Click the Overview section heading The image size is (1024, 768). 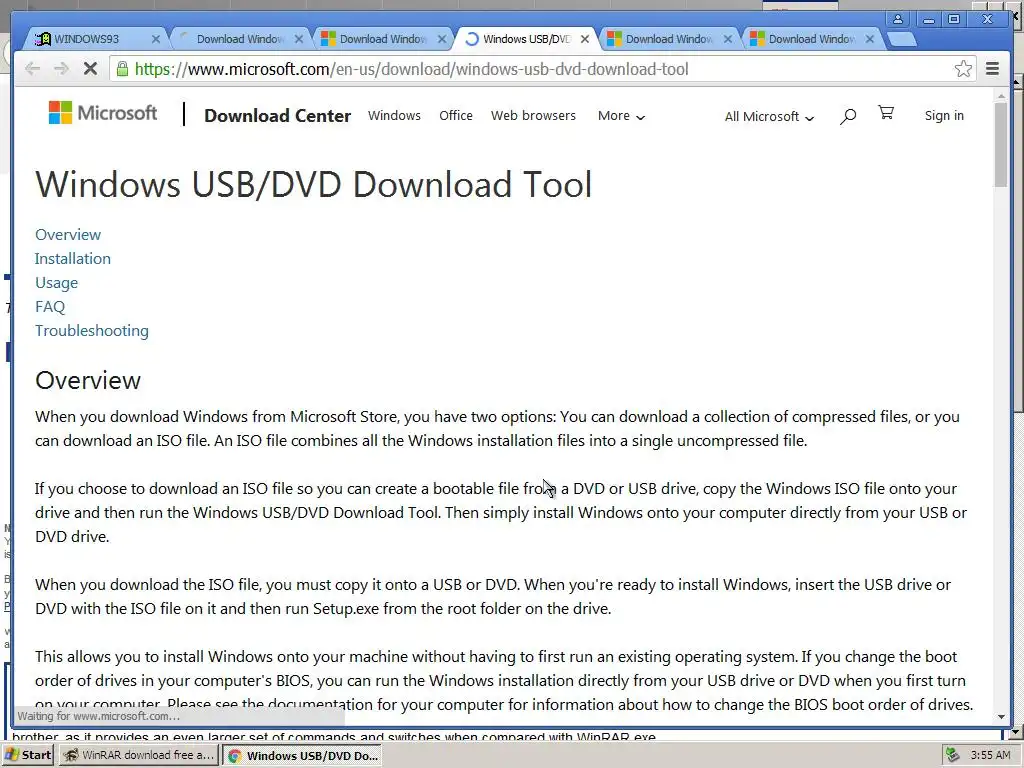click(88, 380)
